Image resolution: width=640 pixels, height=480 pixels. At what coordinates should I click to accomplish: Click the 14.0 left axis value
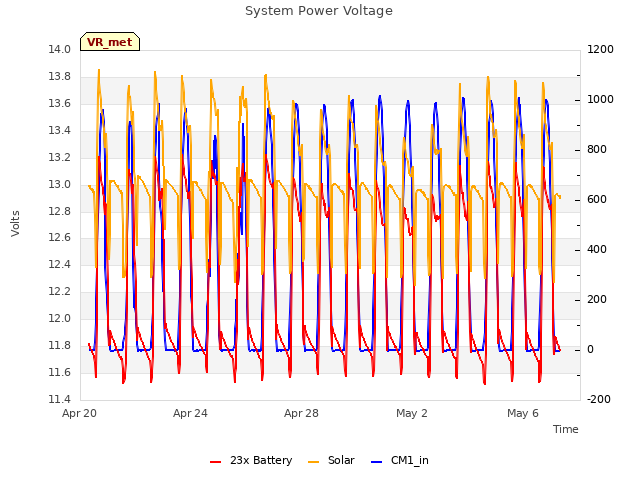coord(60,50)
